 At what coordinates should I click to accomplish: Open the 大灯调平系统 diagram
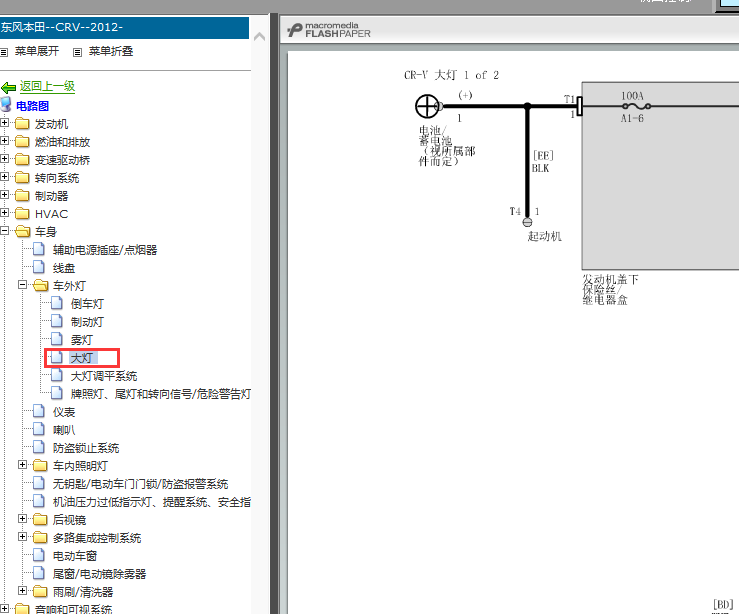[x=104, y=376]
